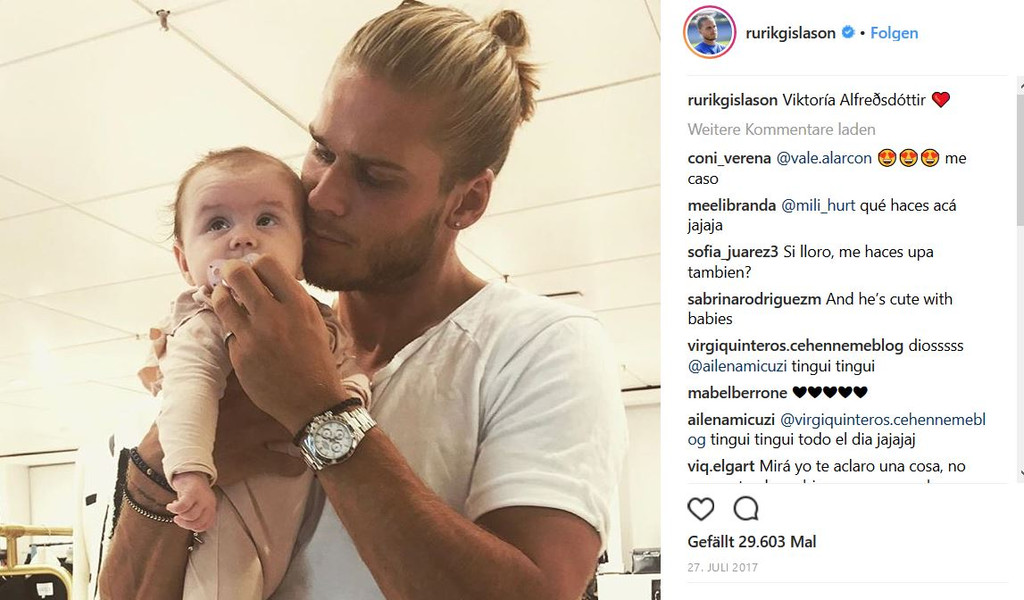View who liked via Gefällt 29.603 Mal
The image size is (1024, 600).
[x=752, y=541]
